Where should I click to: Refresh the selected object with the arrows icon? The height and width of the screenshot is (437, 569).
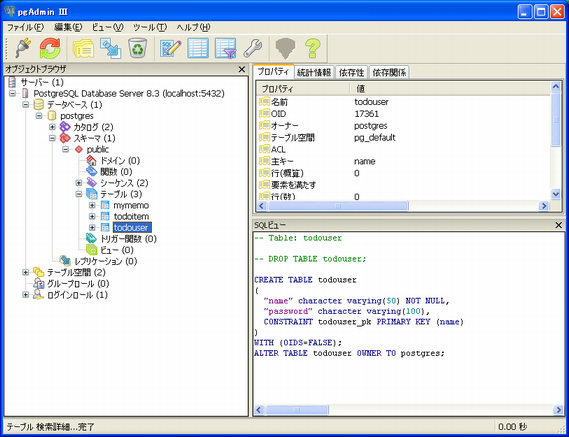click(x=50, y=48)
